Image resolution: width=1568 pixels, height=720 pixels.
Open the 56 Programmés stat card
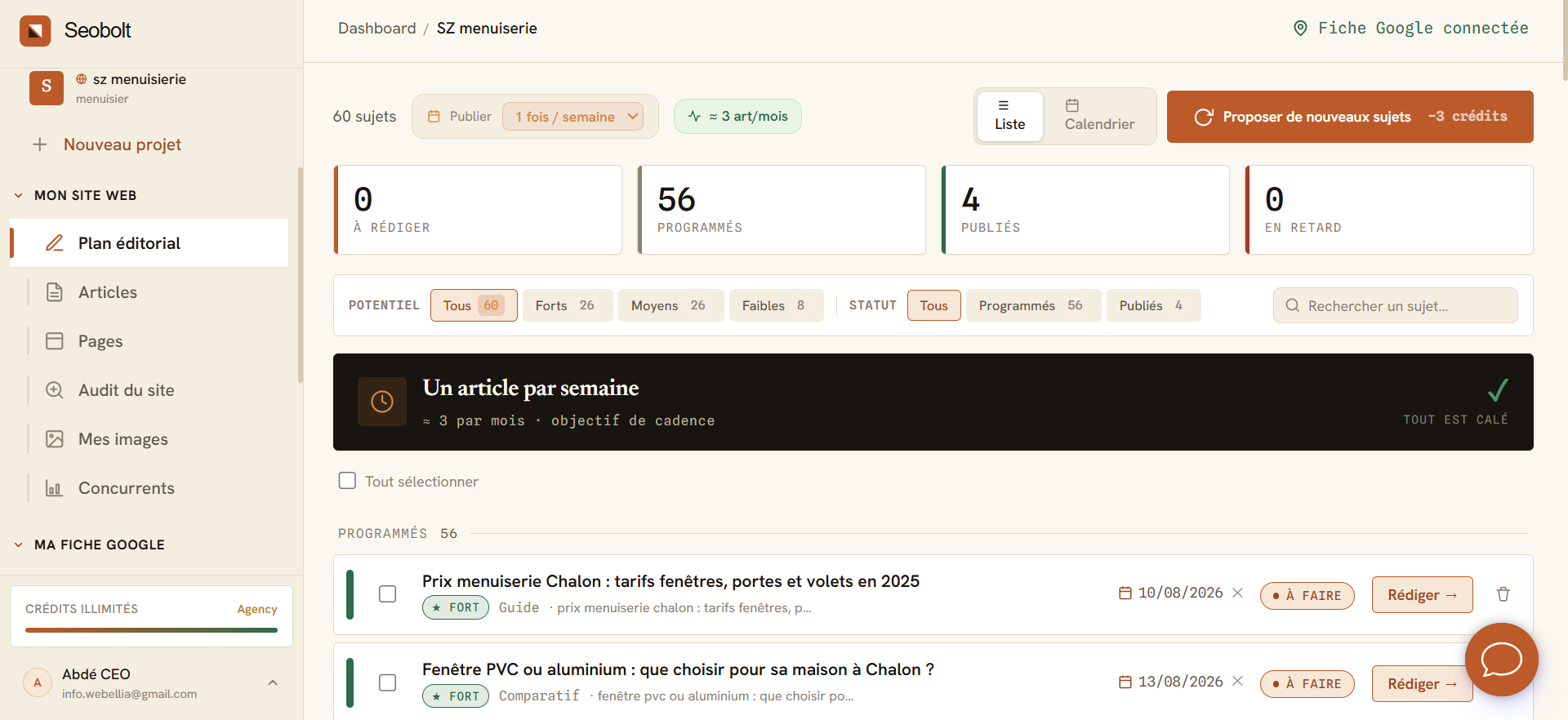pos(782,210)
